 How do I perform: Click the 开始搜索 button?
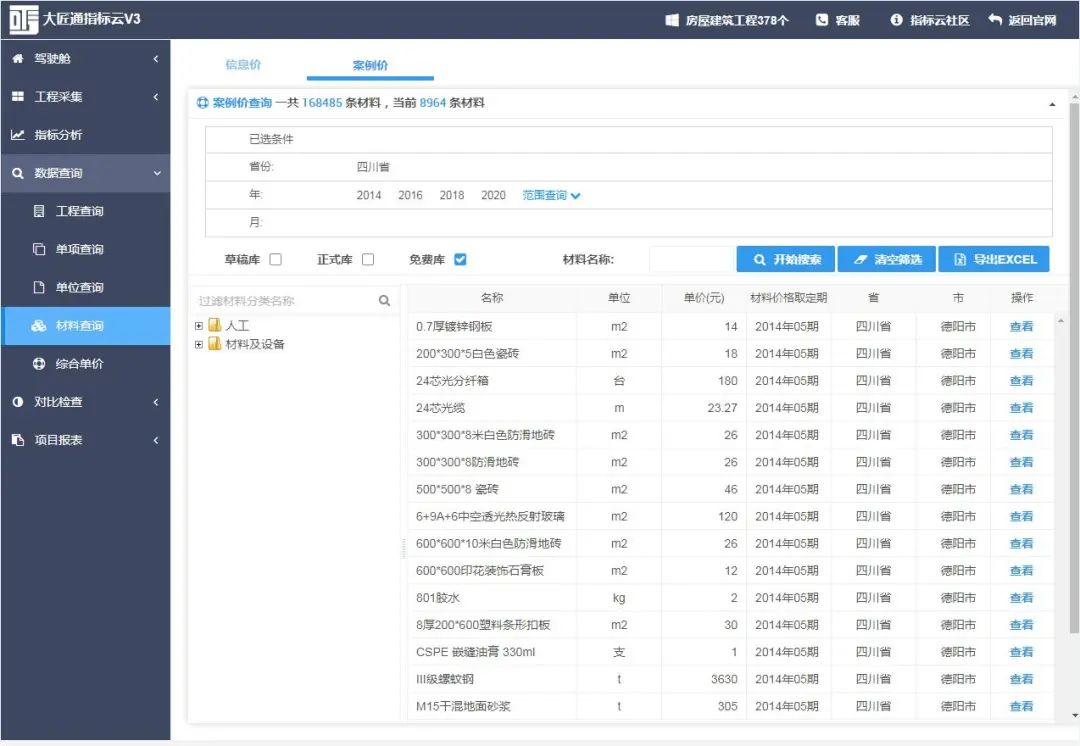tap(786, 259)
